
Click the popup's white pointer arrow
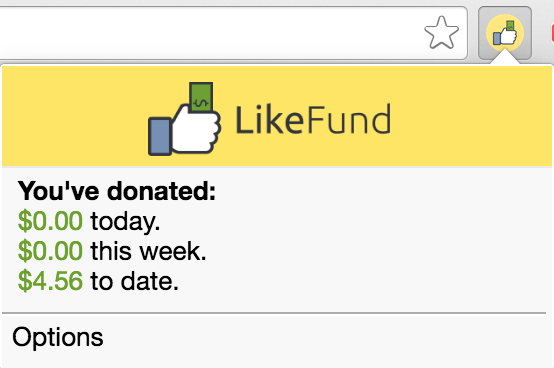(505, 58)
